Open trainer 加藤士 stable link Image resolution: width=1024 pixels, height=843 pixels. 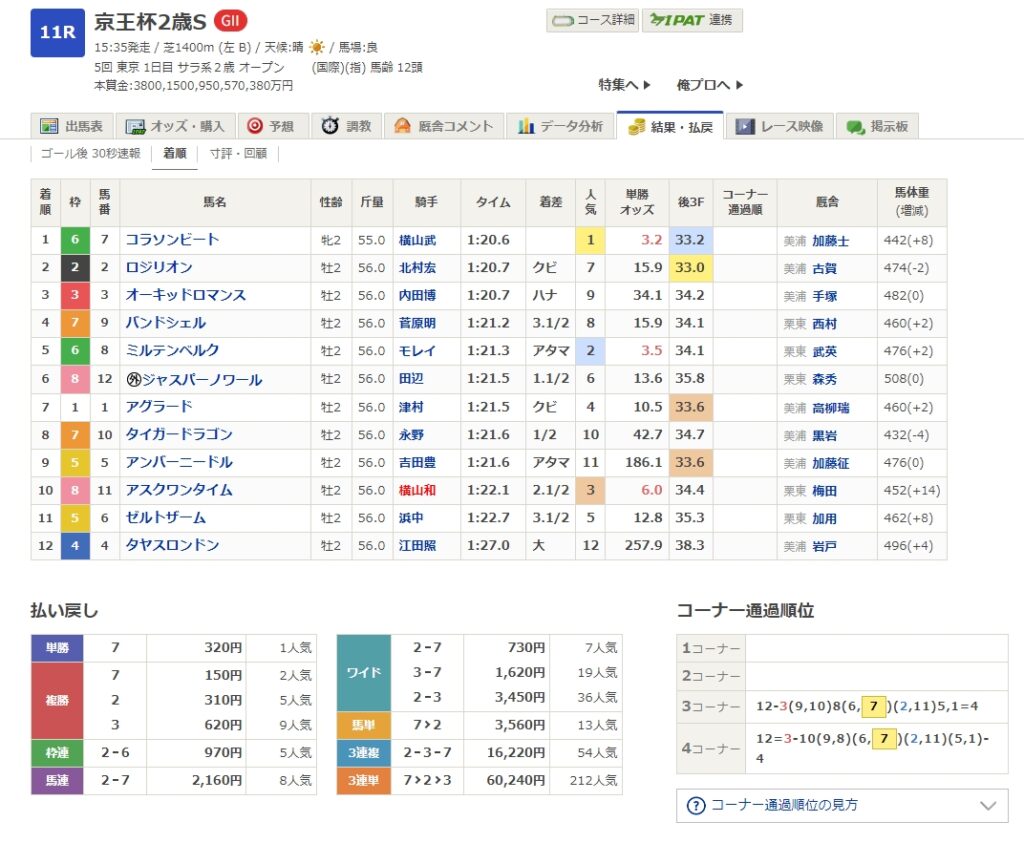coord(830,241)
